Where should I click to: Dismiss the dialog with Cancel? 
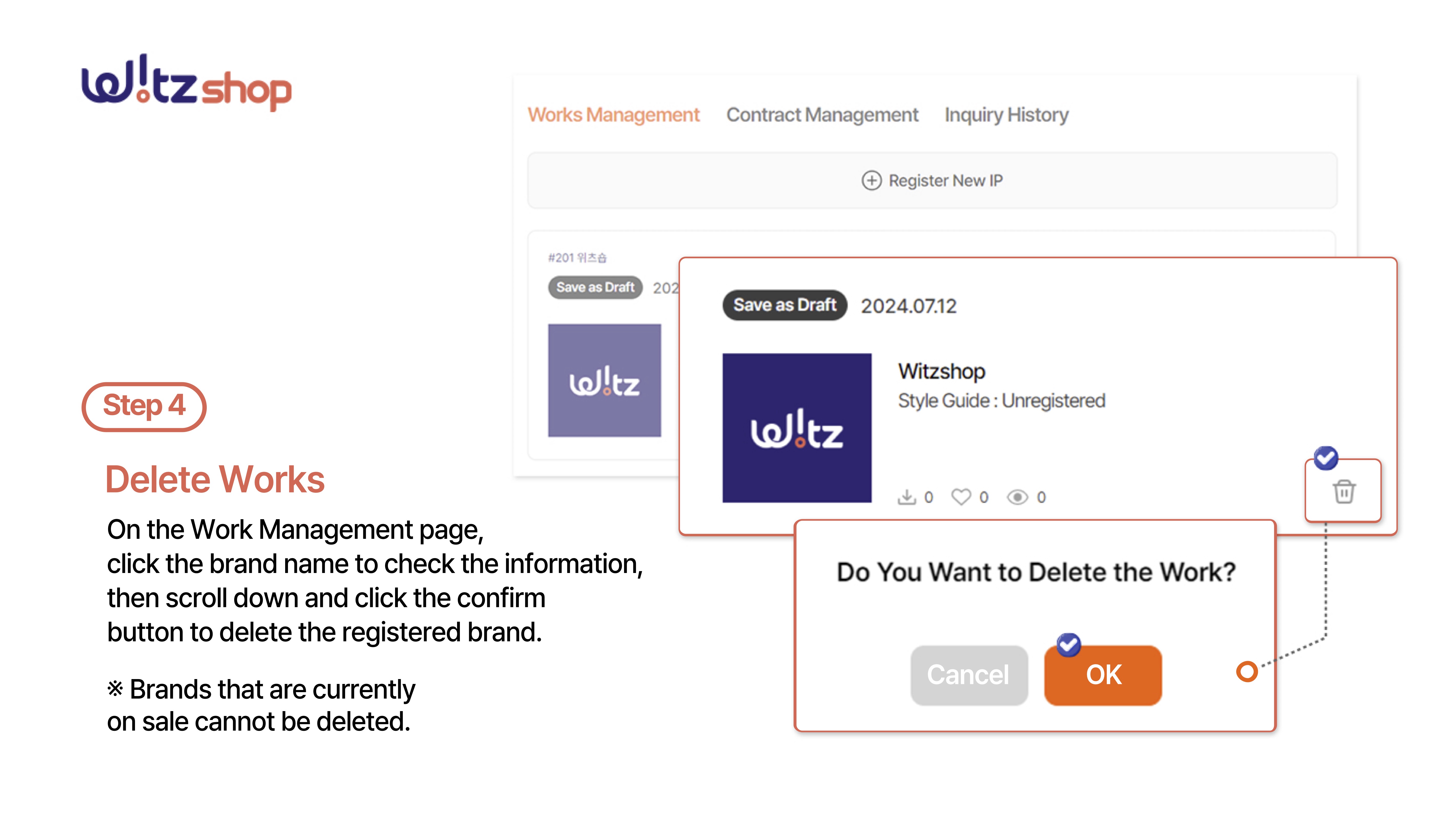(969, 675)
